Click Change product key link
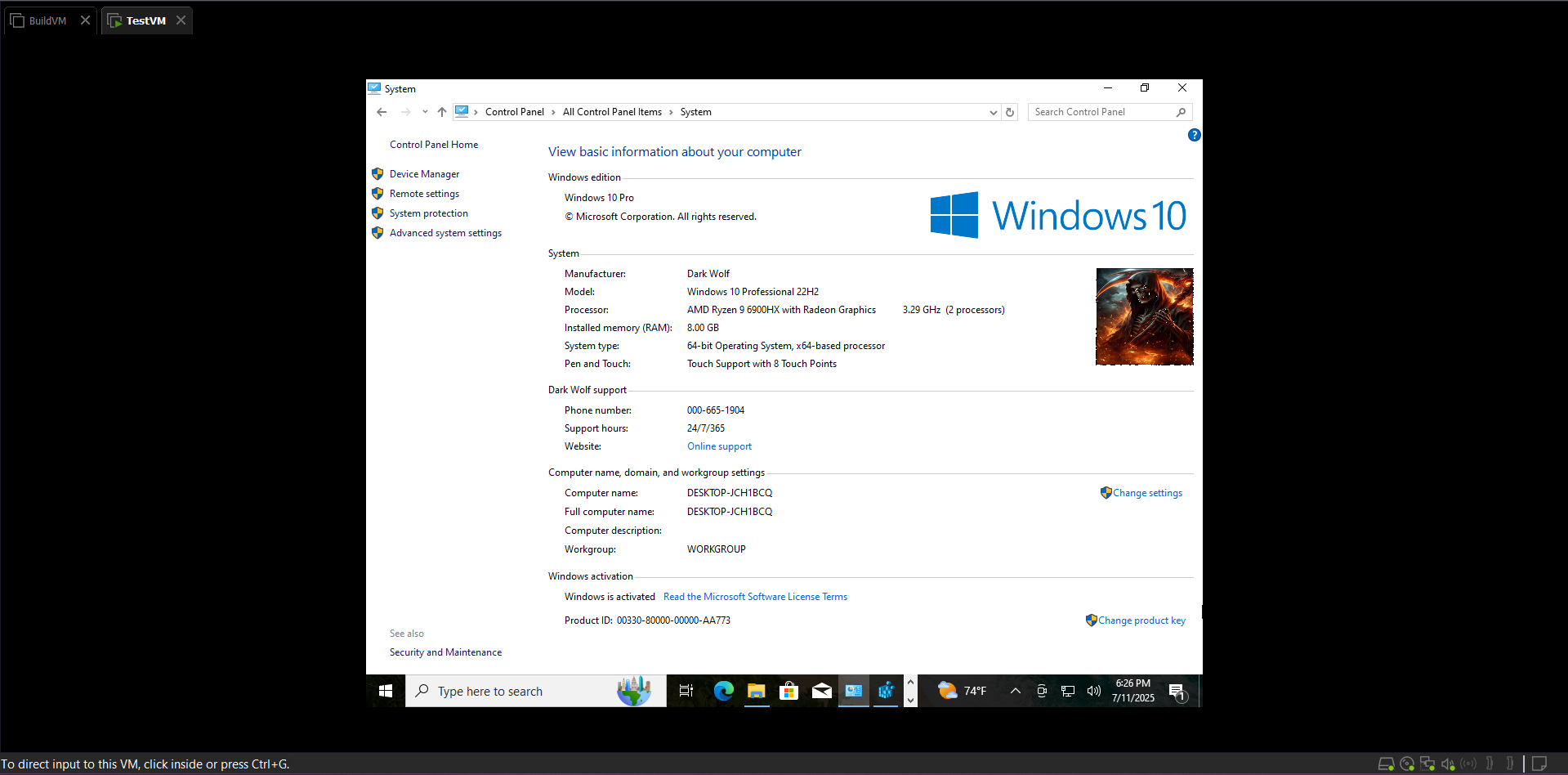This screenshot has width=1568, height=775. 1141,620
